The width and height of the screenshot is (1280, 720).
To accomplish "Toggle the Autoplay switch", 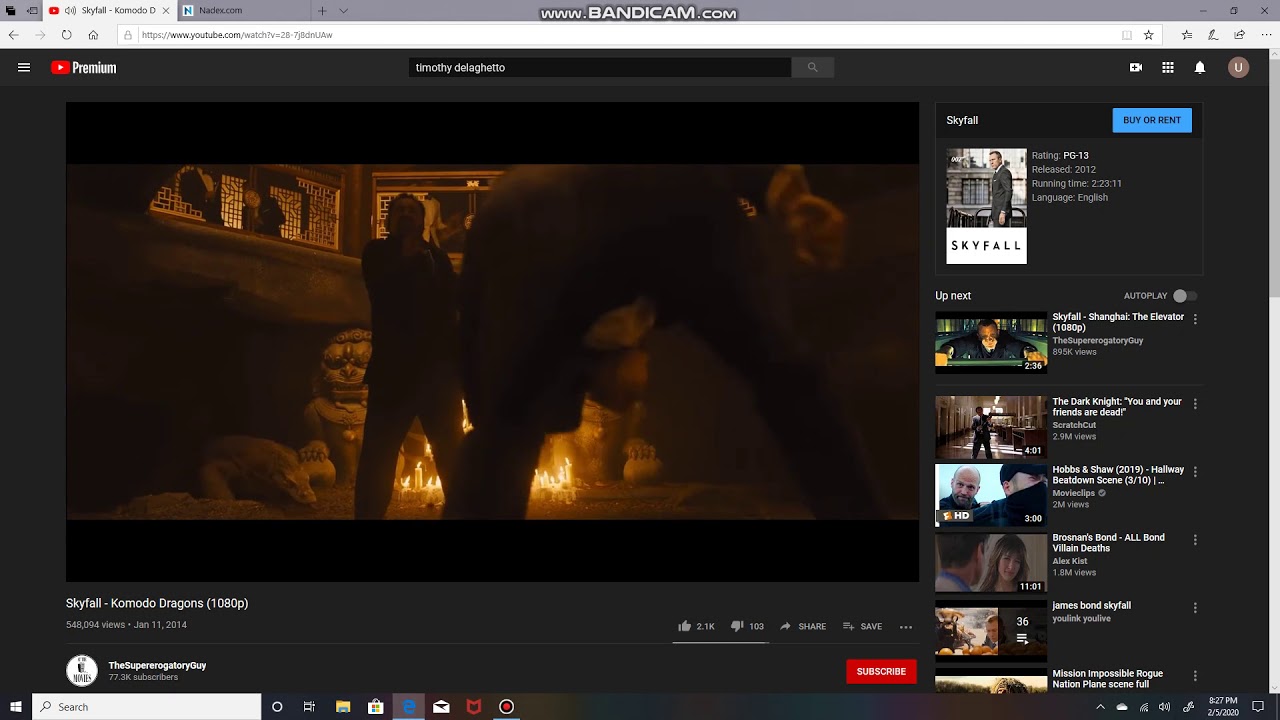I will click(x=1185, y=296).
